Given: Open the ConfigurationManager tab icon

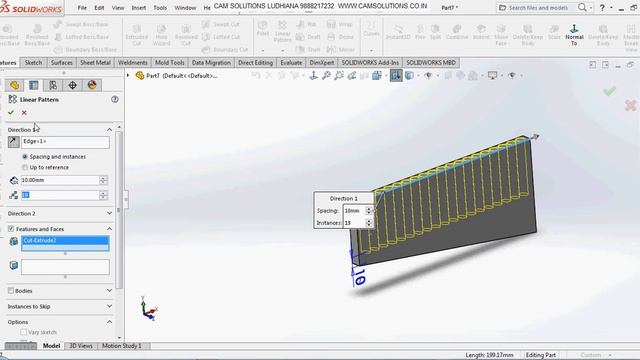Looking at the screenshot, I should (53, 85).
